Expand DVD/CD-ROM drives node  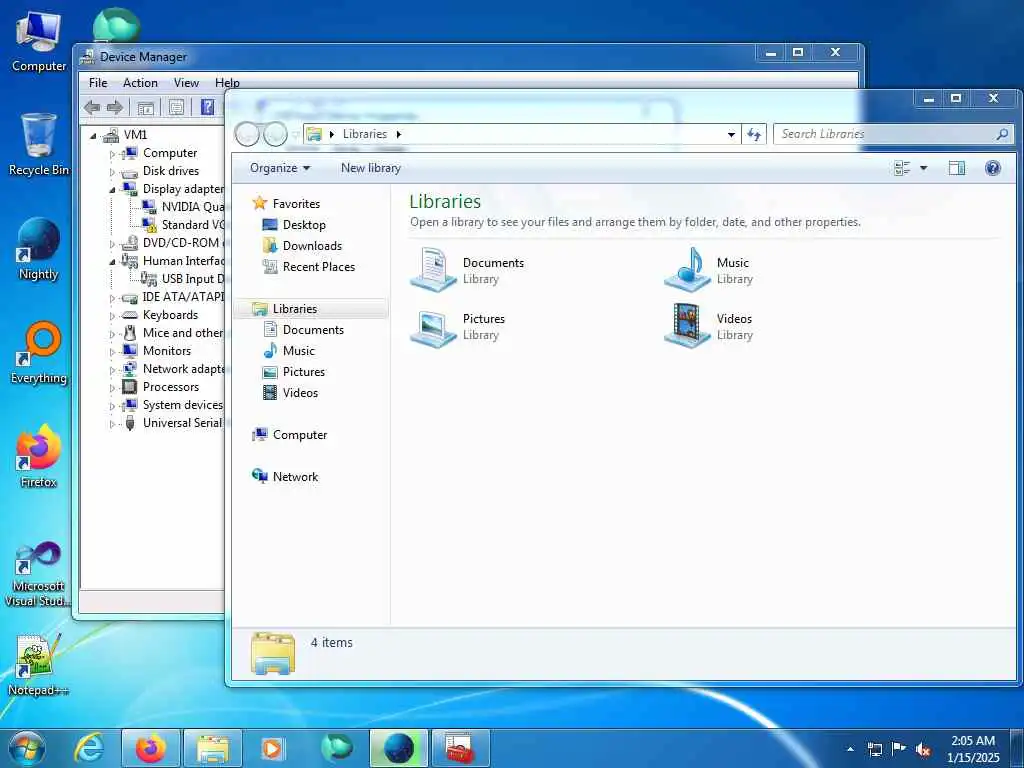112,244
